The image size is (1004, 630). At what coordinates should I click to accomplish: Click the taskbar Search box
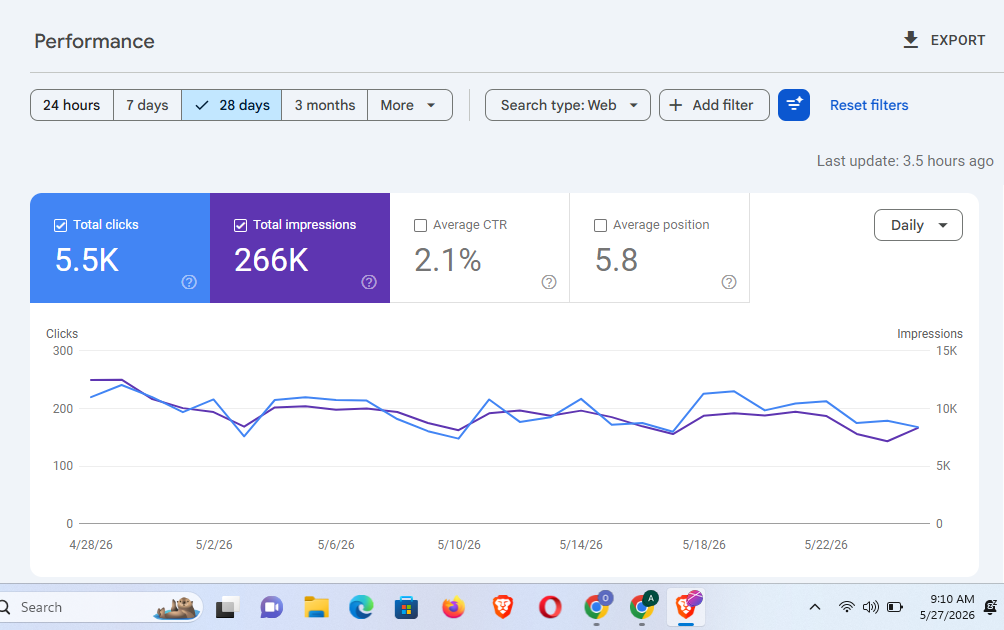[99, 607]
